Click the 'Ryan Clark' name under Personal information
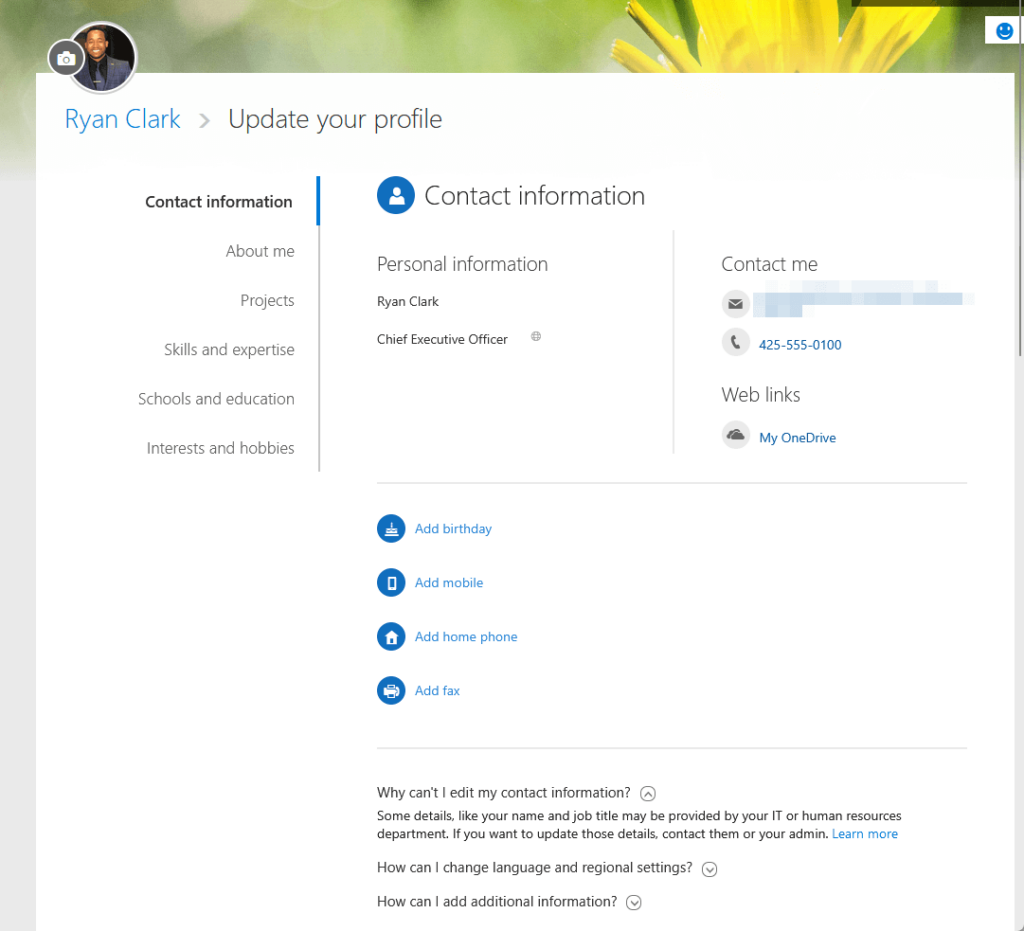Image resolution: width=1024 pixels, height=931 pixels. point(408,302)
